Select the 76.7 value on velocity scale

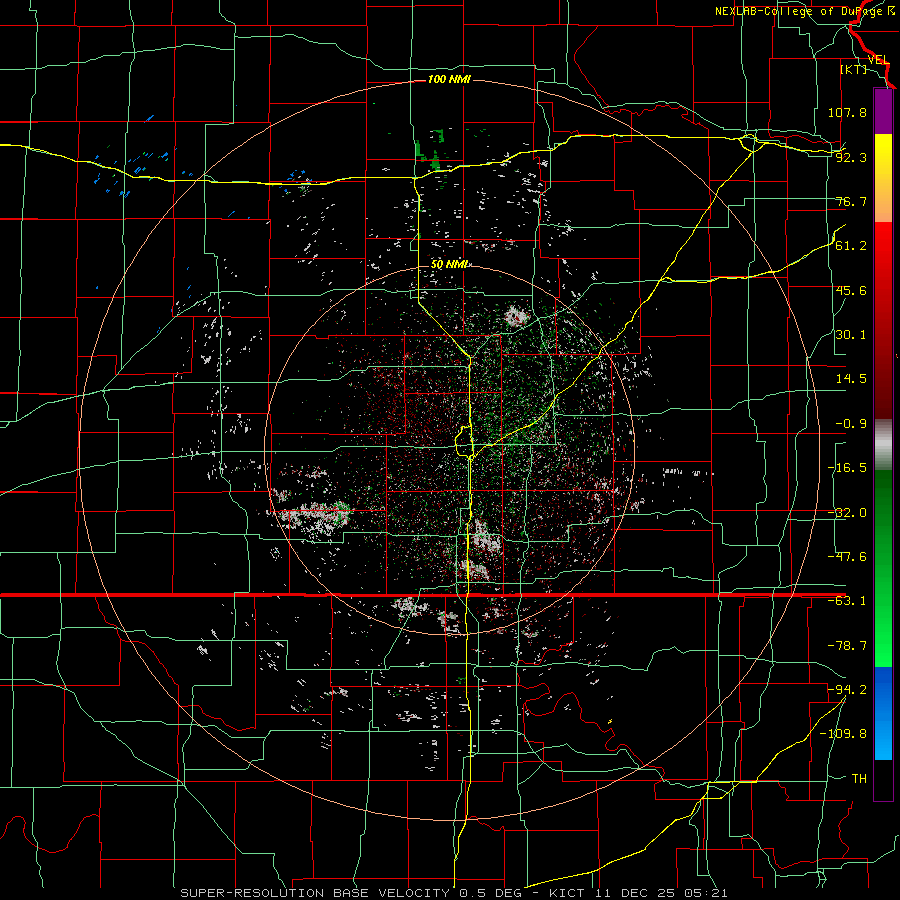click(851, 201)
